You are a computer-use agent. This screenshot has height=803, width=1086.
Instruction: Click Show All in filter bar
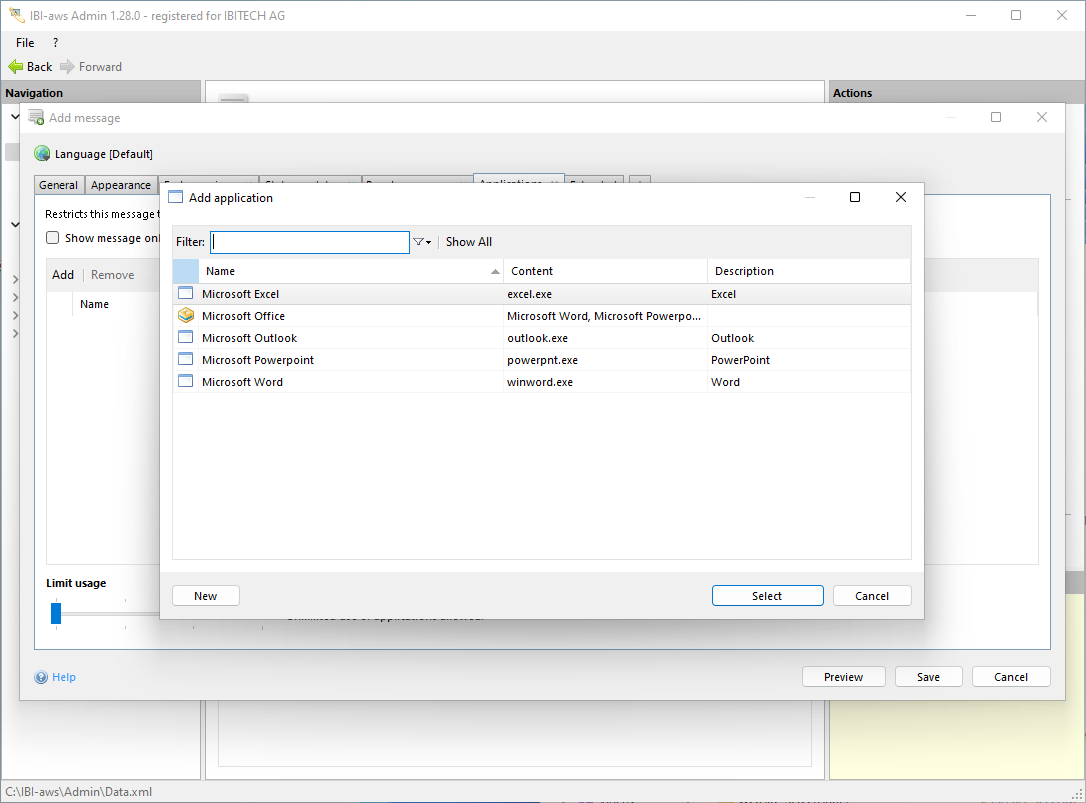pyautogui.click(x=469, y=242)
